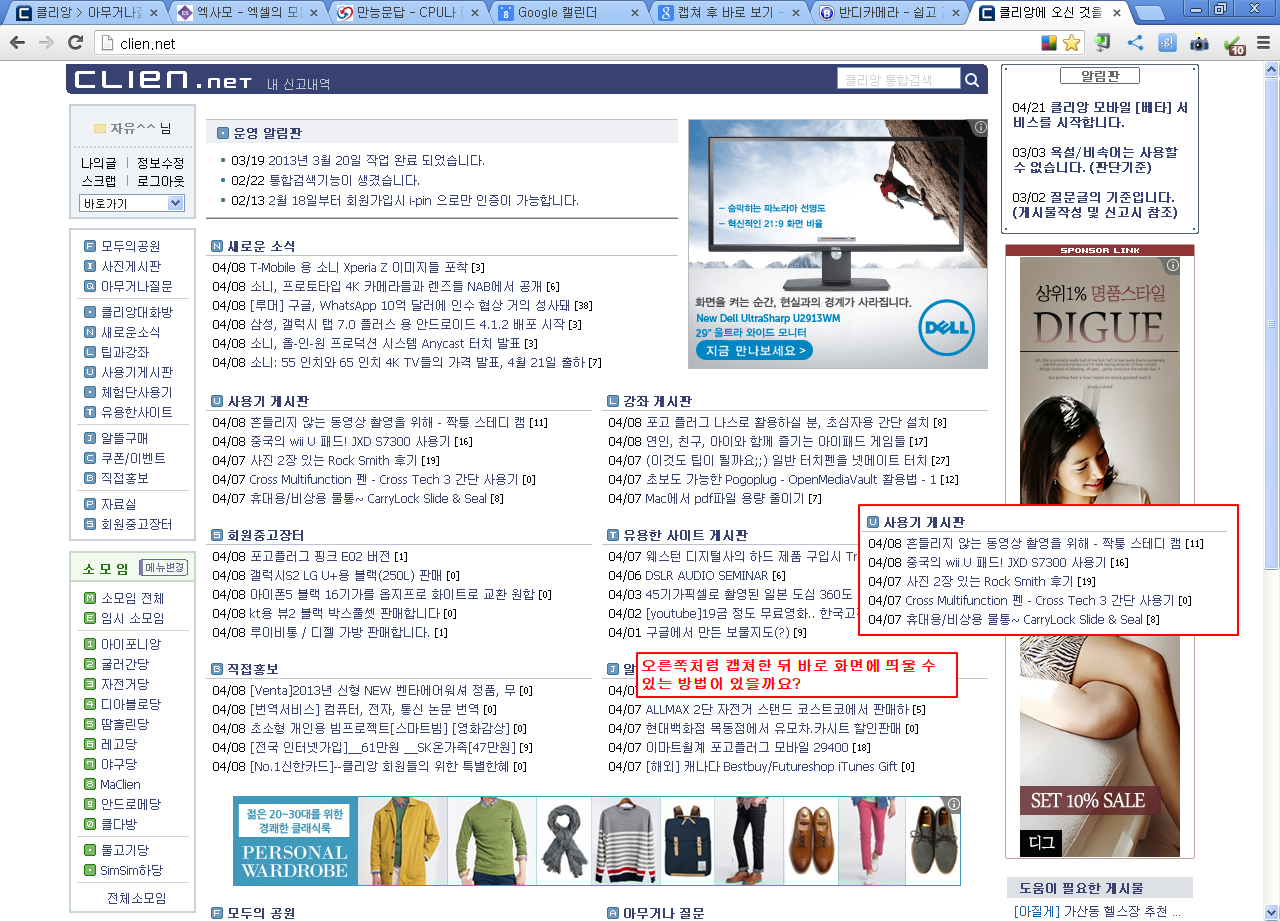Bookmark this page with the star icon
Viewport: 1280px width, 922px height.
(x=1071, y=43)
